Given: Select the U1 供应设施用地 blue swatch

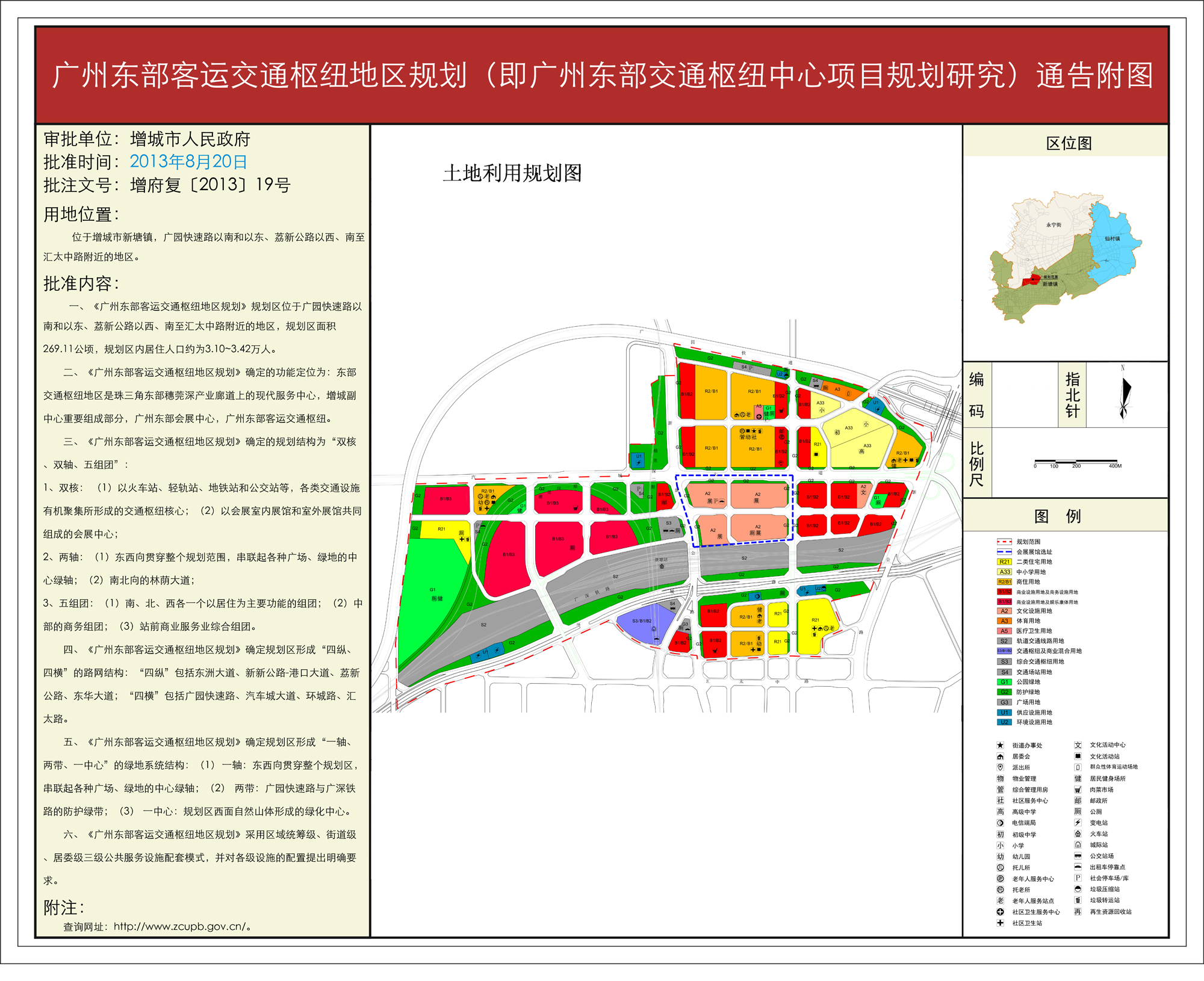Looking at the screenshot, I should click(1004, 713).
